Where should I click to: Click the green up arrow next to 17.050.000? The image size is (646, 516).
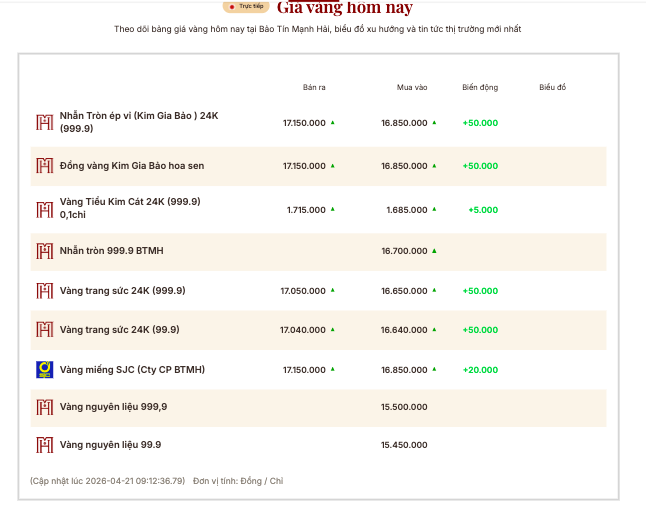(333, 290)
